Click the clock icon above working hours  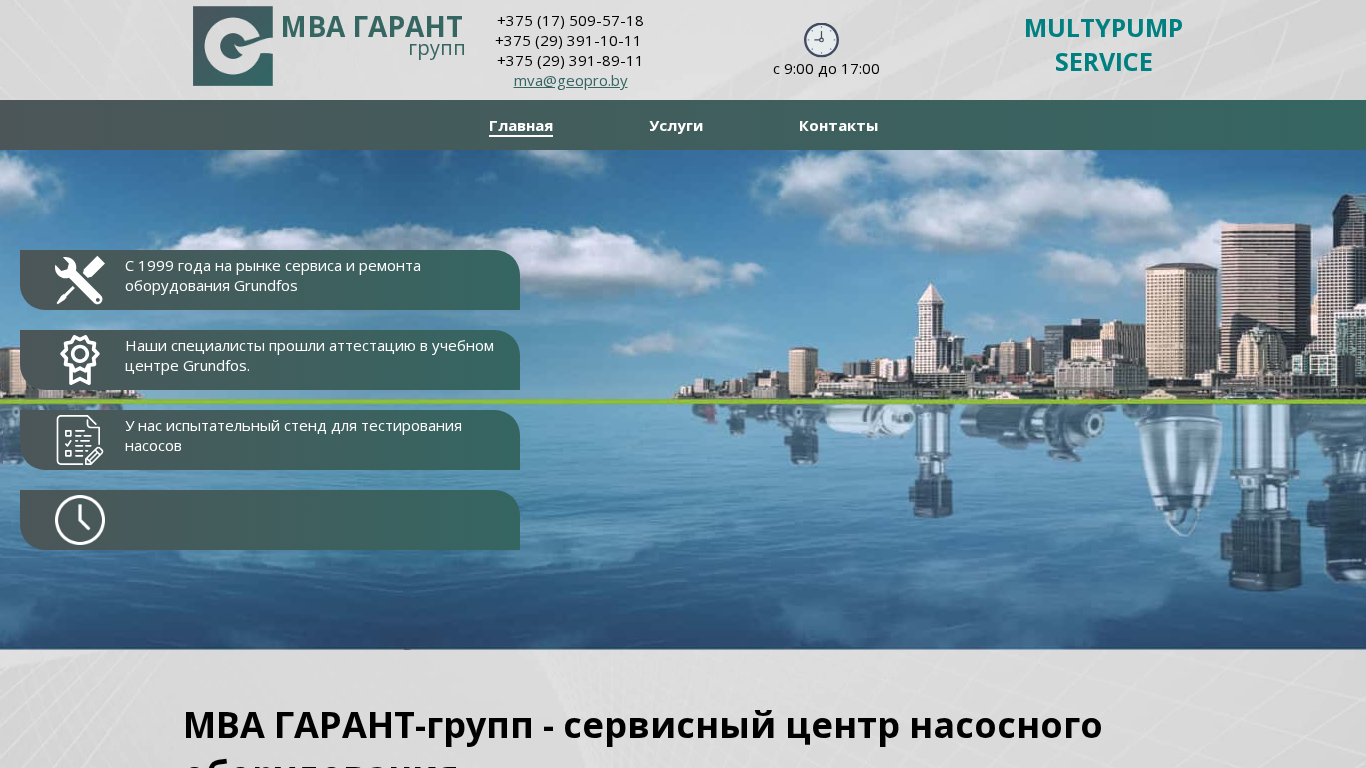(821, 40)
